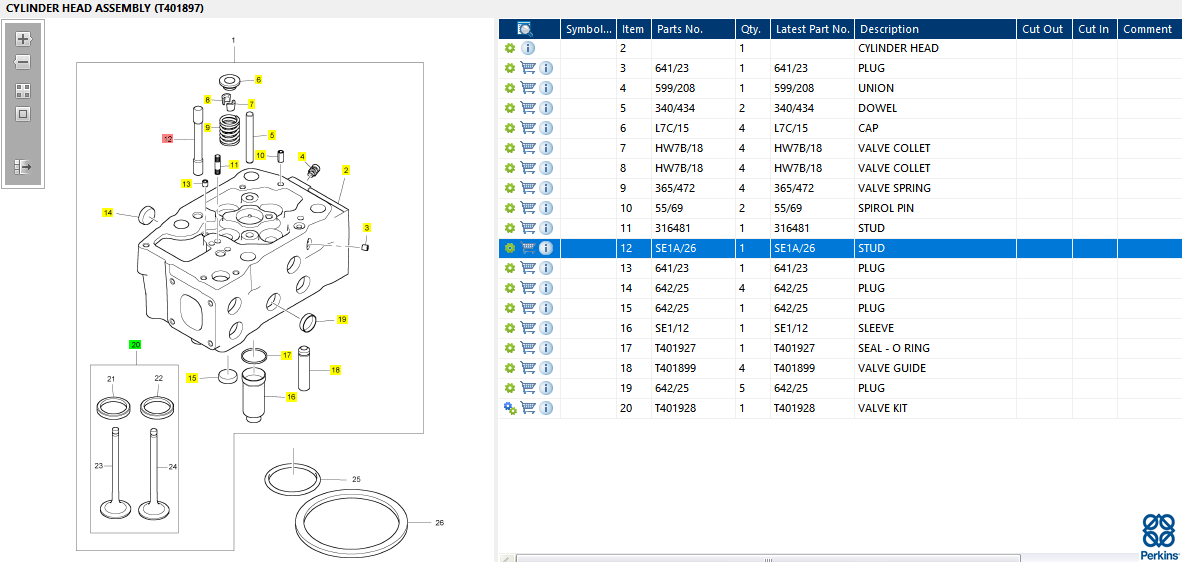1182x562 pixels.
Task: Add PLUG item 19 to cart
Action: tap(528, 388)
